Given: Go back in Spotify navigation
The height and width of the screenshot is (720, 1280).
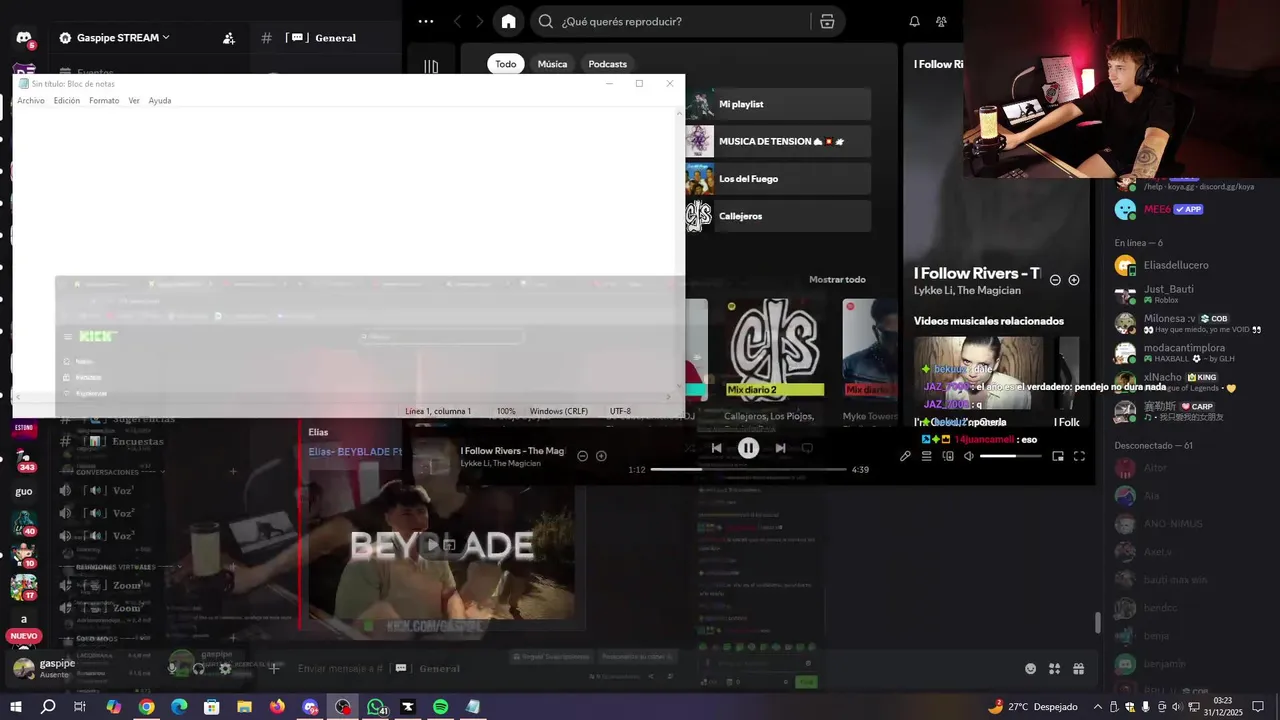Looking at the screenshot, I should [x=458, y=21].
